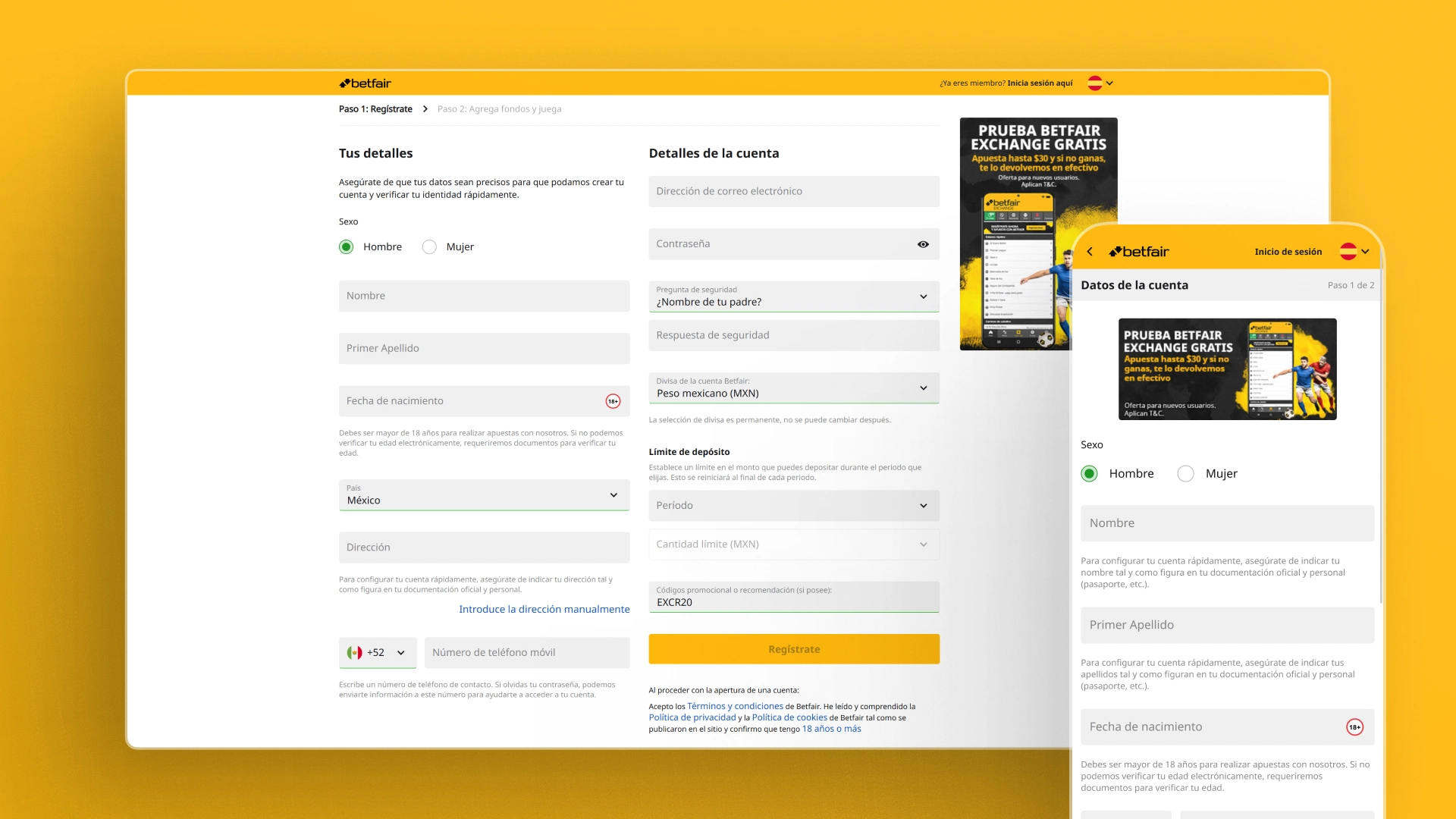
Task: Open the Cantidad límite (MXN) dropdown
Action: pos(794,544)
